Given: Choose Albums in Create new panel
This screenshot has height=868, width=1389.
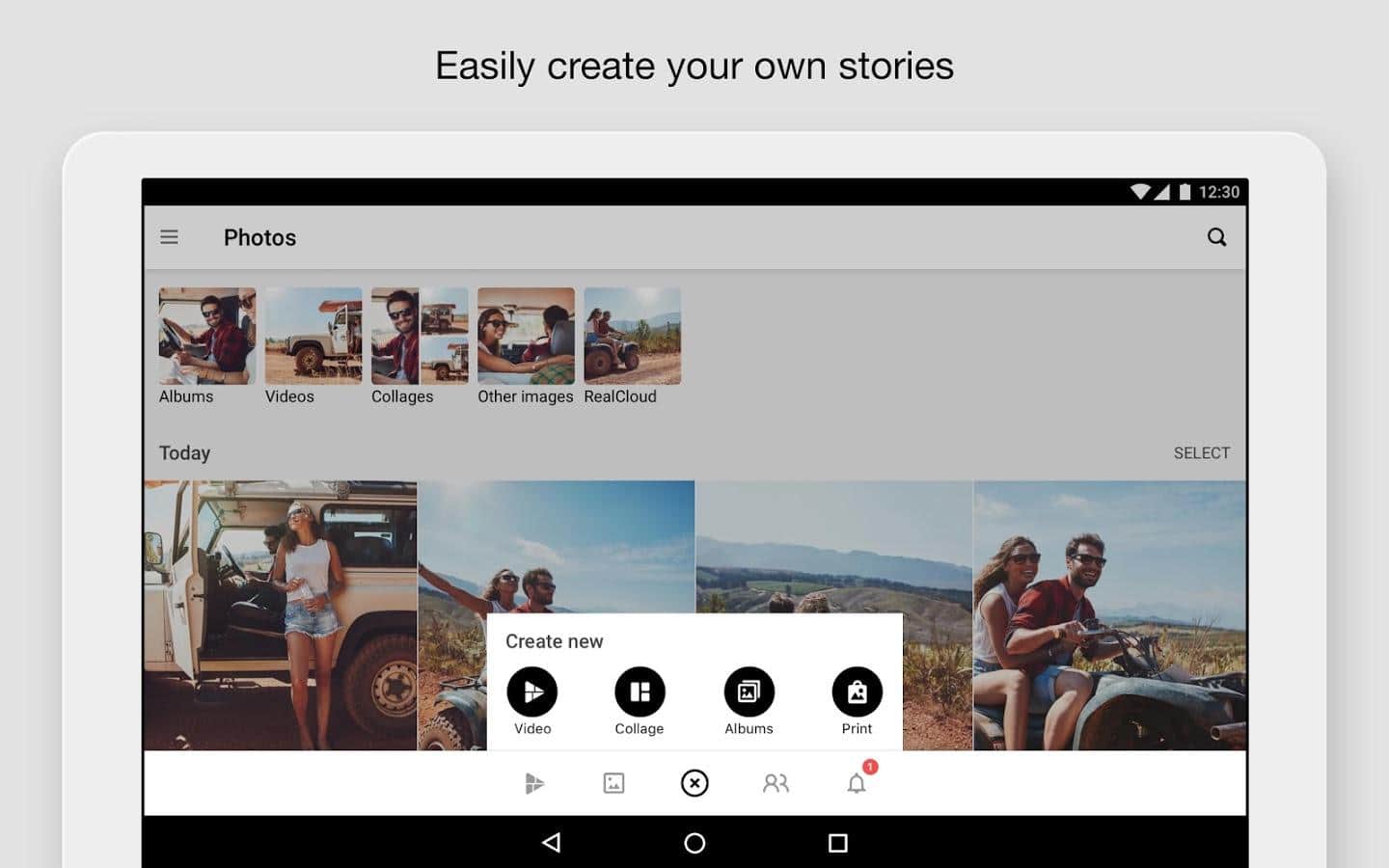Looking at the screenshot, I should 749,692.
